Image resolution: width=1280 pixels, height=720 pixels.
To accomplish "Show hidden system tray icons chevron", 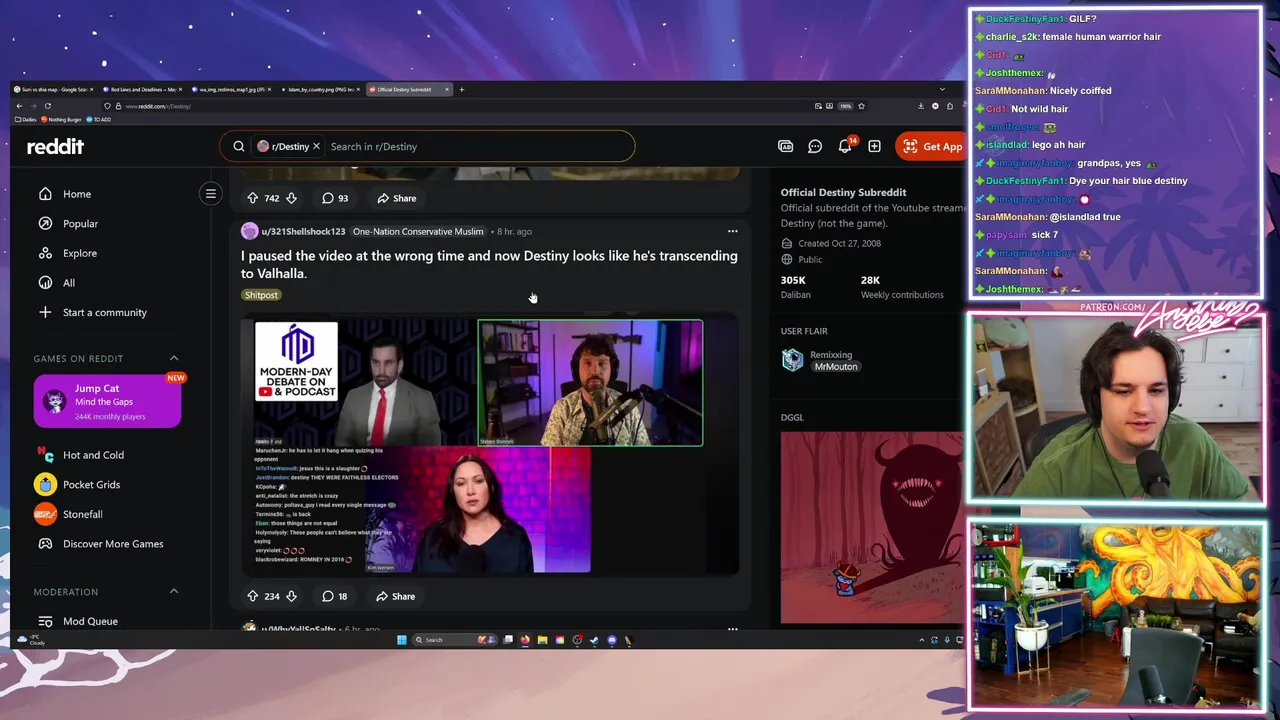I will (922, 640).
